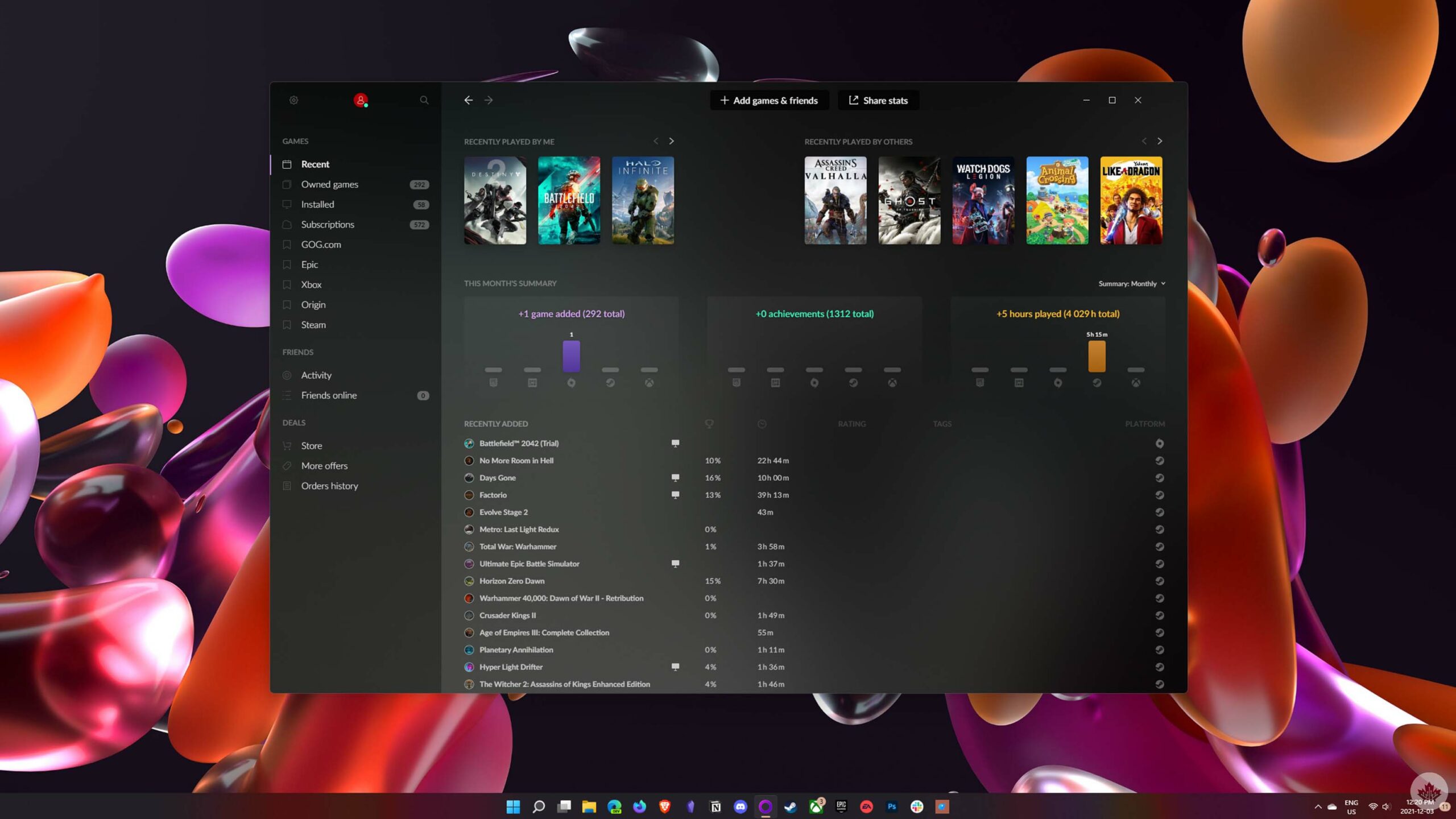This screenshot has height=819, width=1456.
Task: Click the Share stats button
Action: tap(878, 101)
